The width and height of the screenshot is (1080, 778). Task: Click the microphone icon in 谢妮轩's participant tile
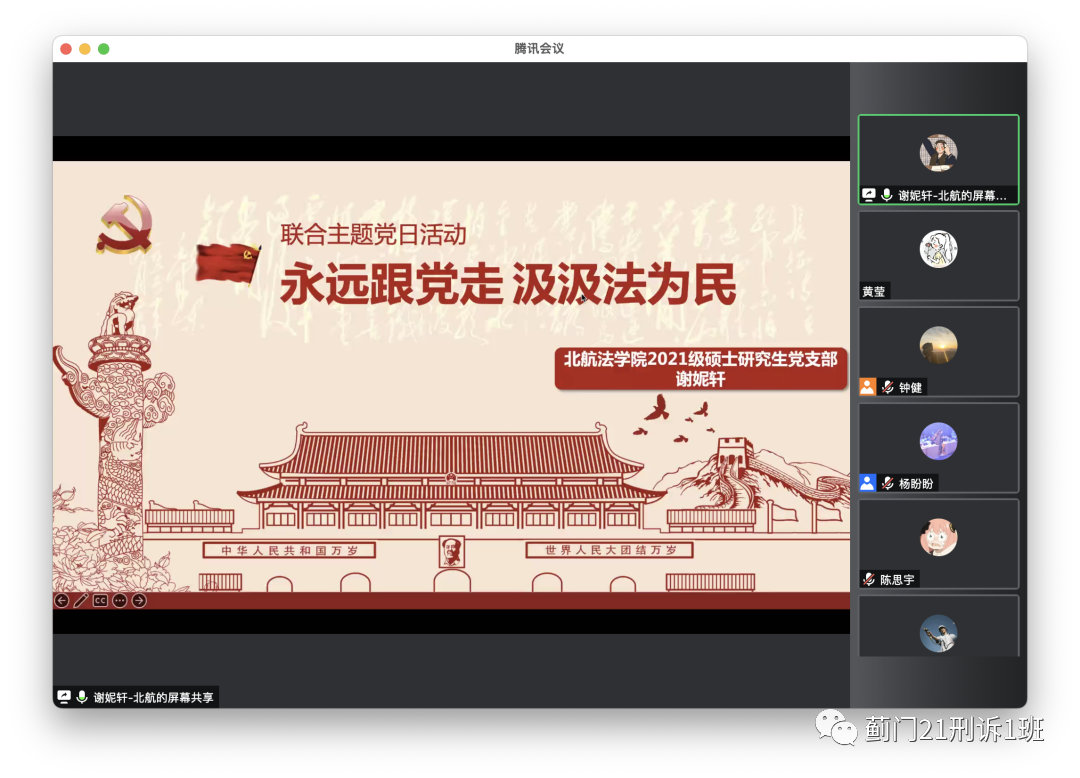pyautogui.click(x=887, y=195)
